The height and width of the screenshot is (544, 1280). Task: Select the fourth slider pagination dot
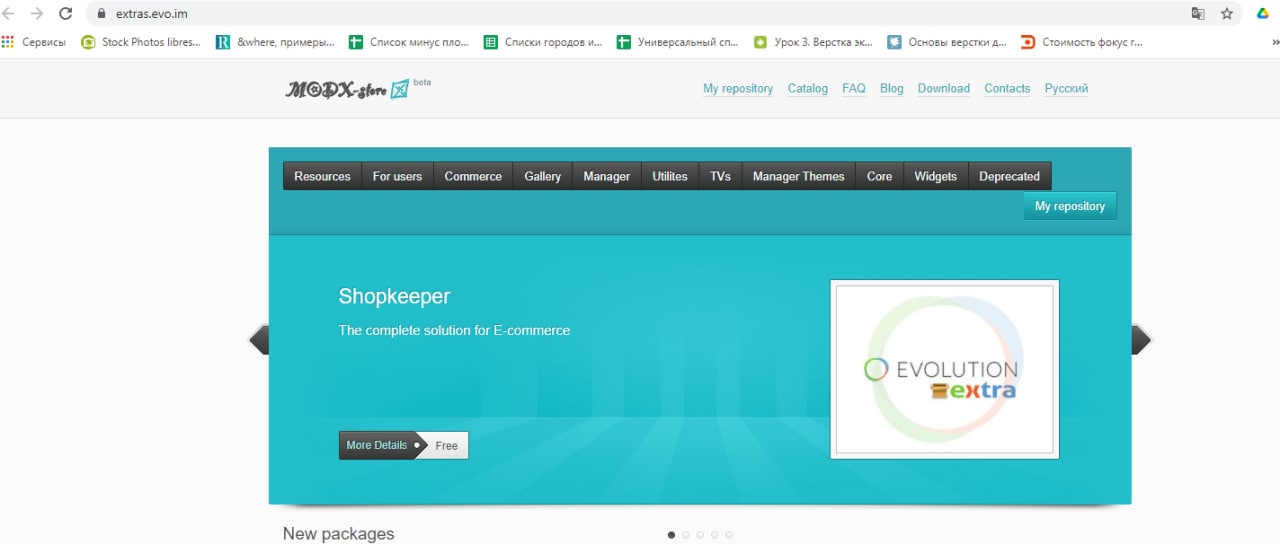pyautogui.click(x=714, y=535)
